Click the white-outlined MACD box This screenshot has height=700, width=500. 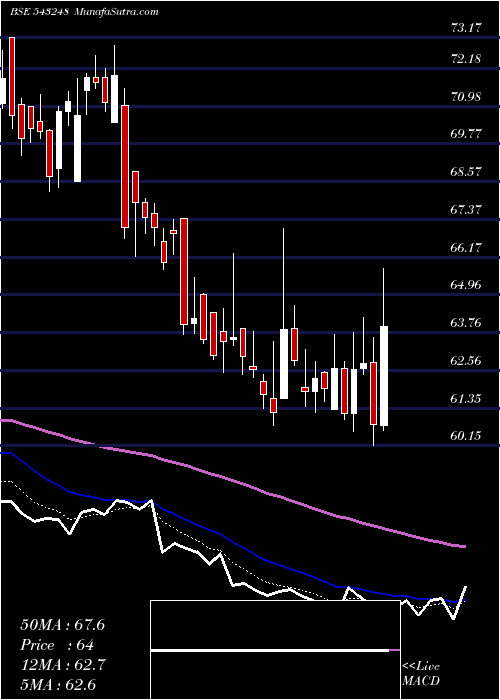tap(275, 650)
